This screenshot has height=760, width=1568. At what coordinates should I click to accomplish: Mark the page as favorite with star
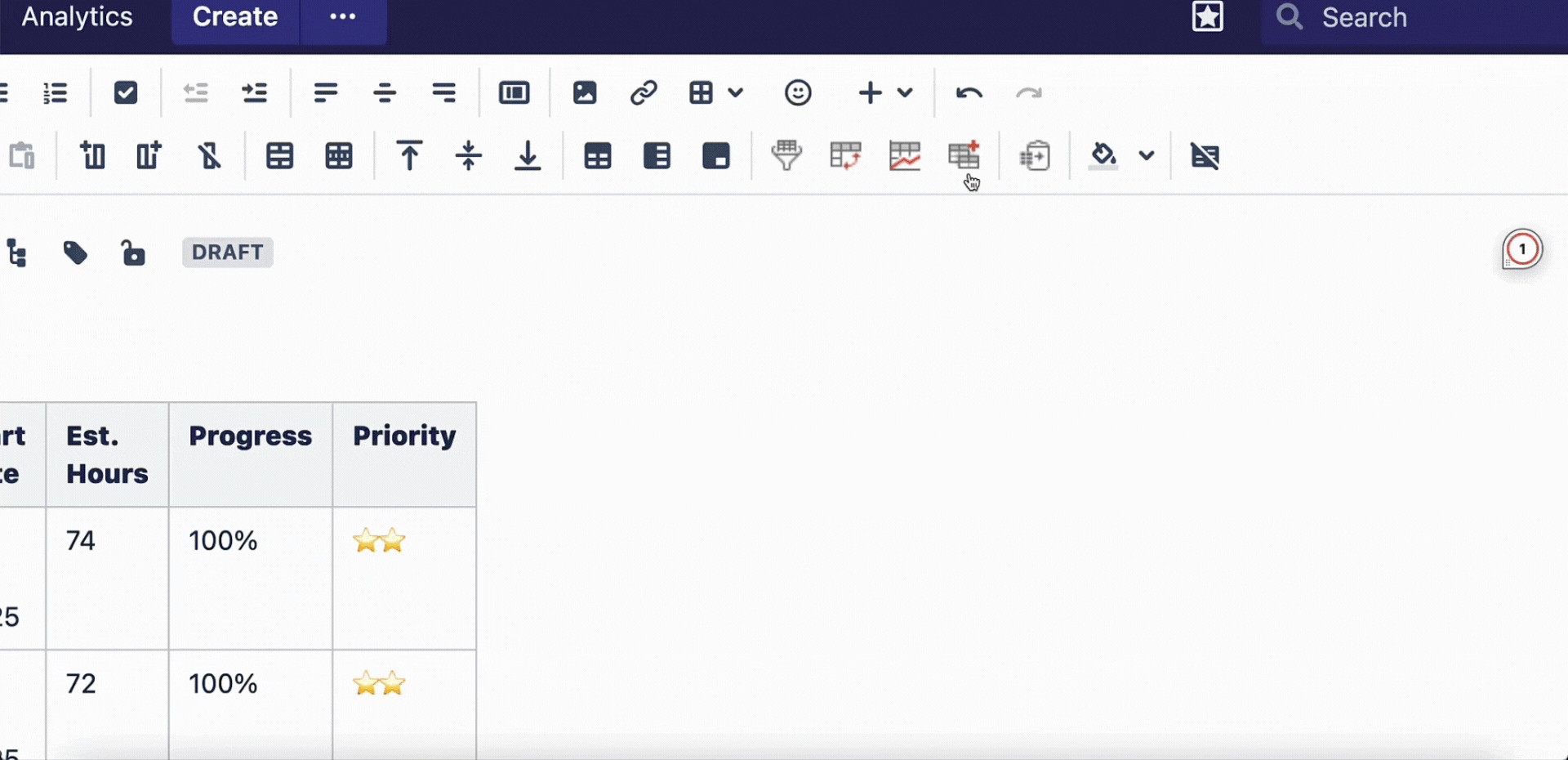point(1209,16)
